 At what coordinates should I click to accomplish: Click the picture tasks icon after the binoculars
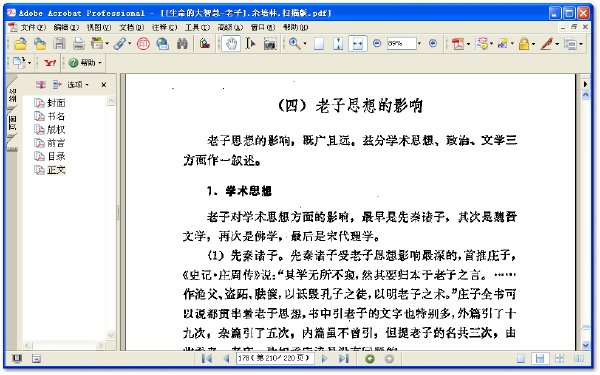tap(205, 44)
